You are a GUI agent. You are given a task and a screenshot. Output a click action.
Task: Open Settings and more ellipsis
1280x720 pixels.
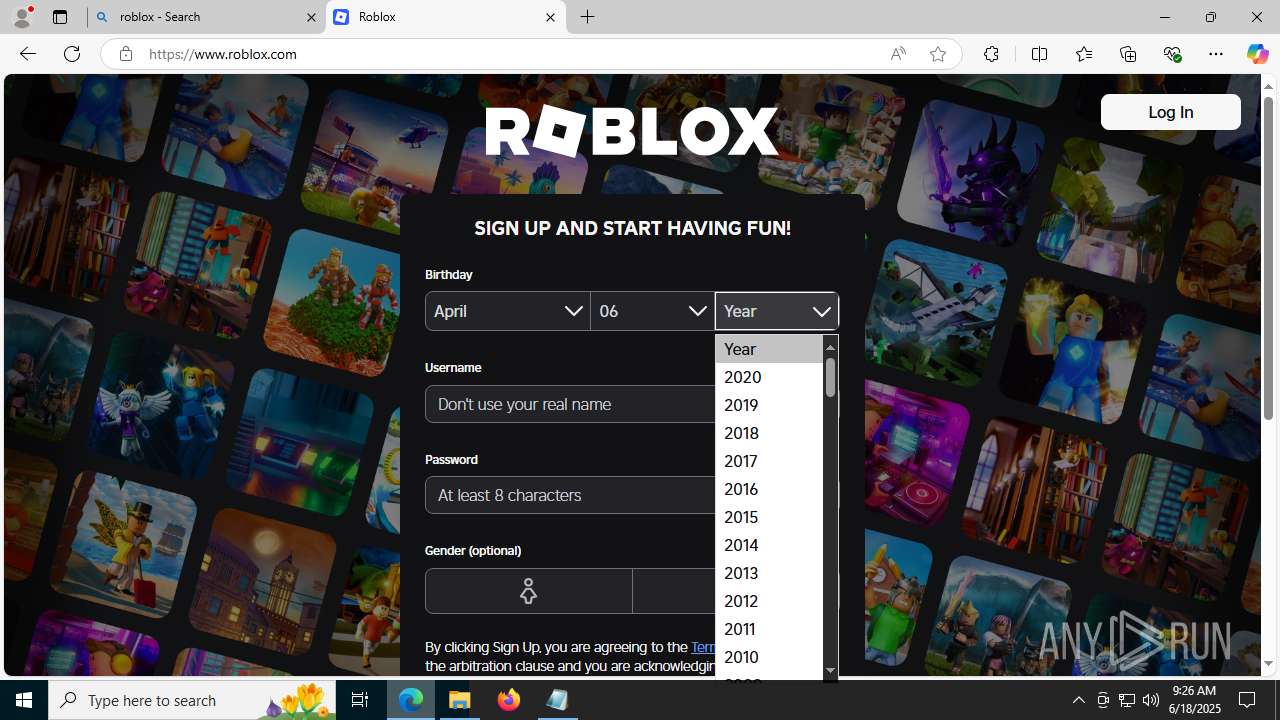click(x=1216, y=54)
